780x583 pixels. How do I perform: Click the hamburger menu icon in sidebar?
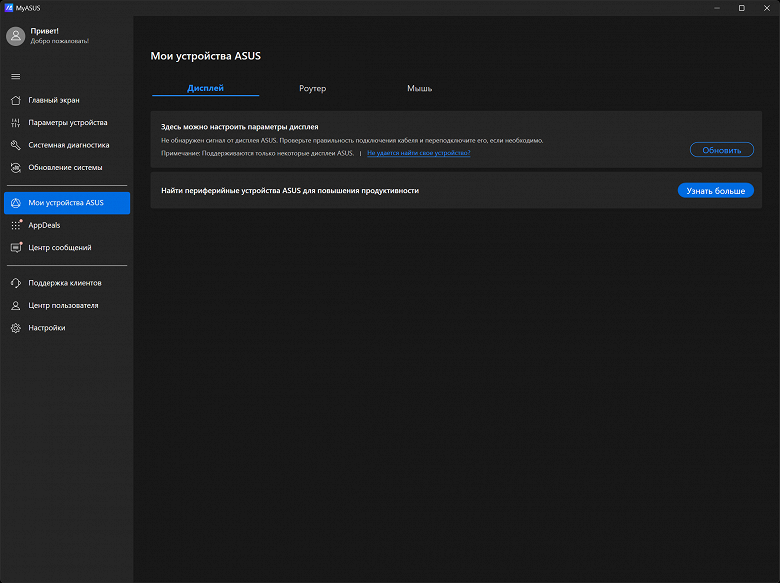(15, 76)
